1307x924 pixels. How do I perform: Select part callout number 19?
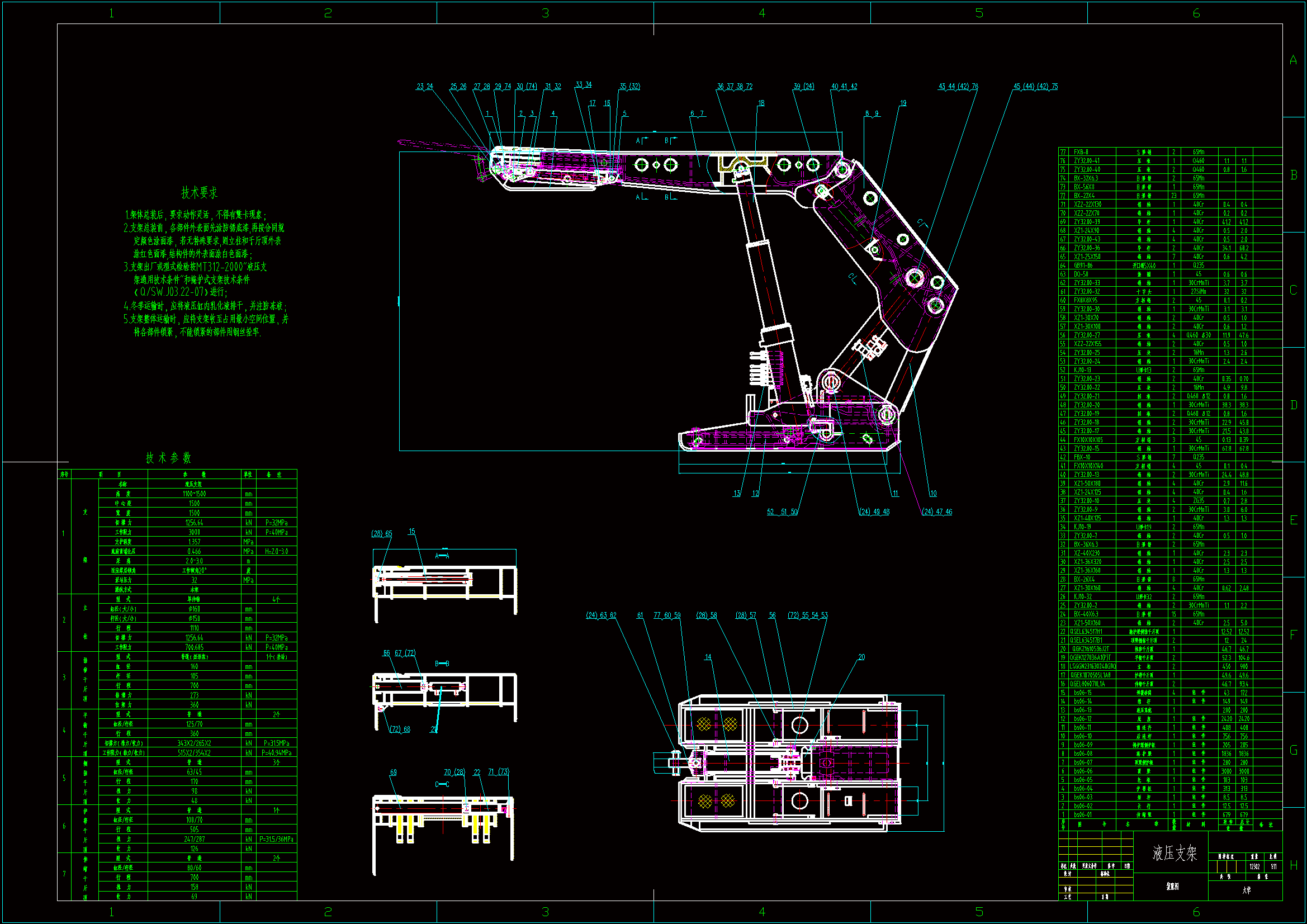click(903, 103)
